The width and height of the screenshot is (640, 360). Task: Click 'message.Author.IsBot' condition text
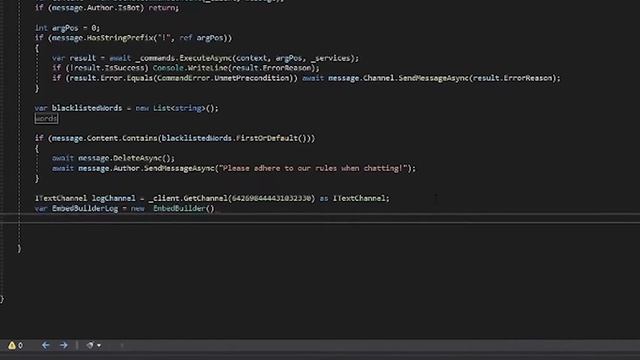96,8
